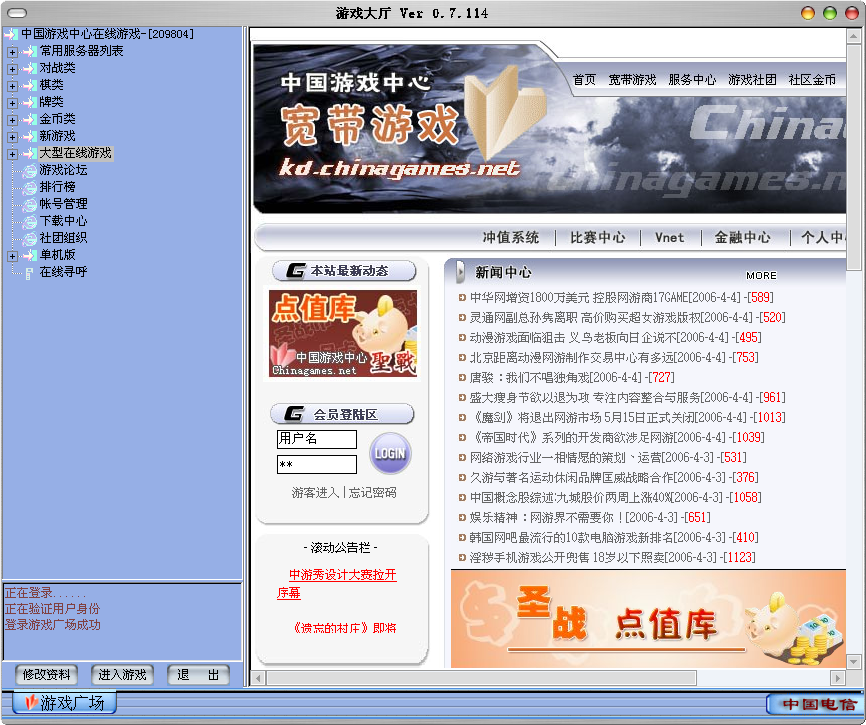Select the 游戏论坛 tree item
The image size is (866, 725).
point(63,170)
